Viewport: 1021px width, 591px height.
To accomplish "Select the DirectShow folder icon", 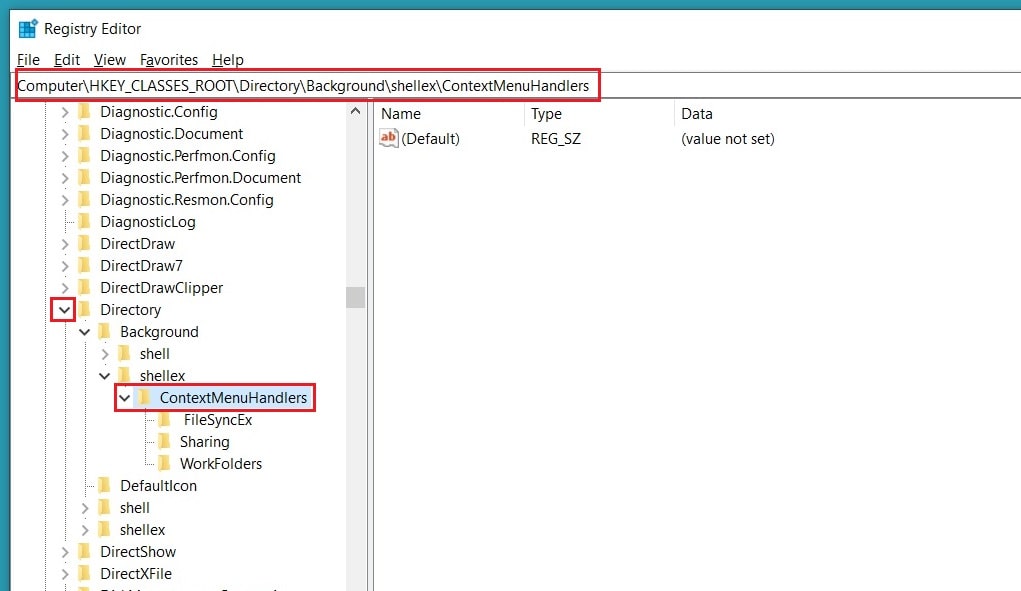I will [x=85, y=552].
